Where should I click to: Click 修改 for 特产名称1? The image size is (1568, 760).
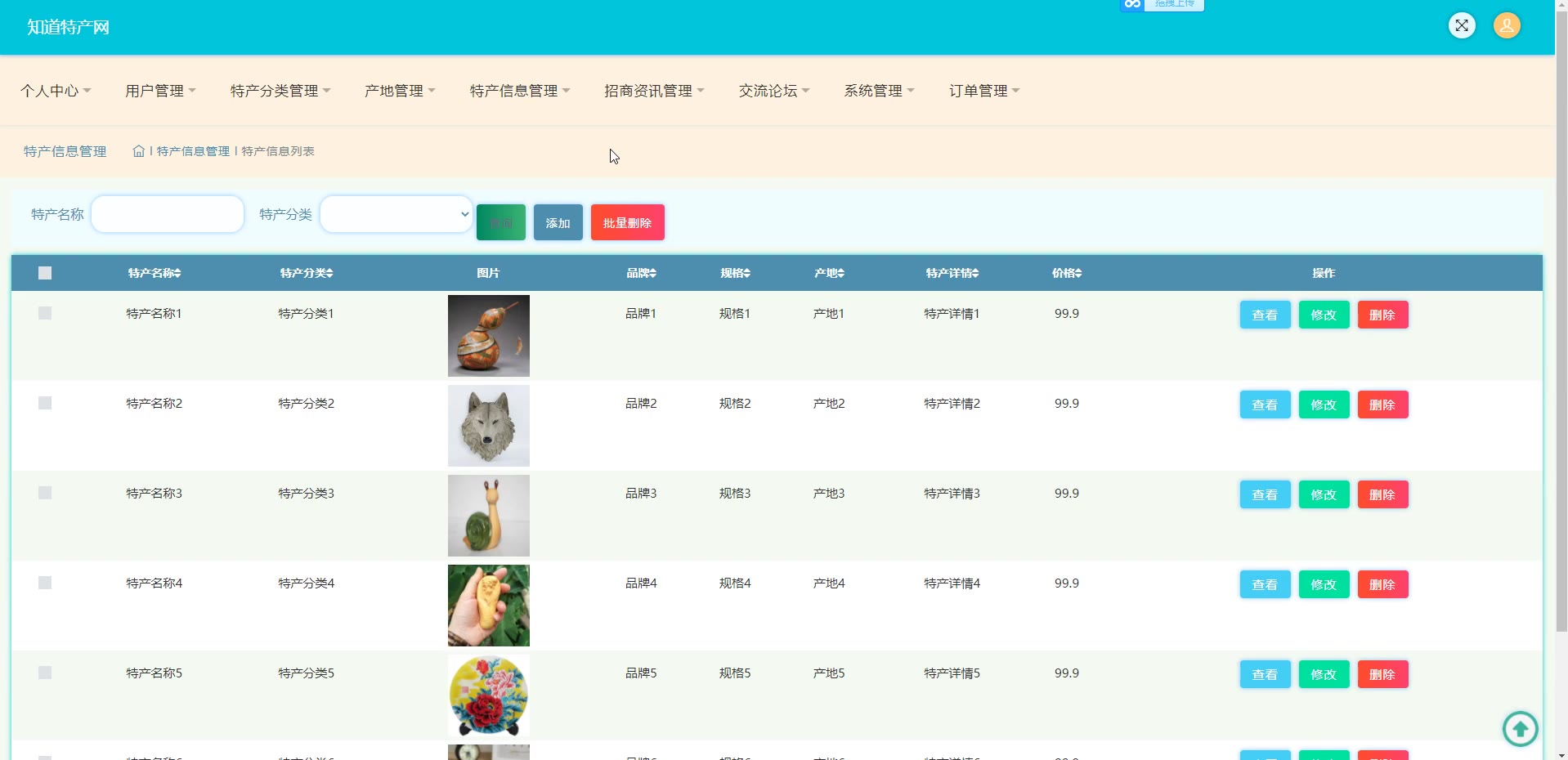click(x=1324, y=315)
